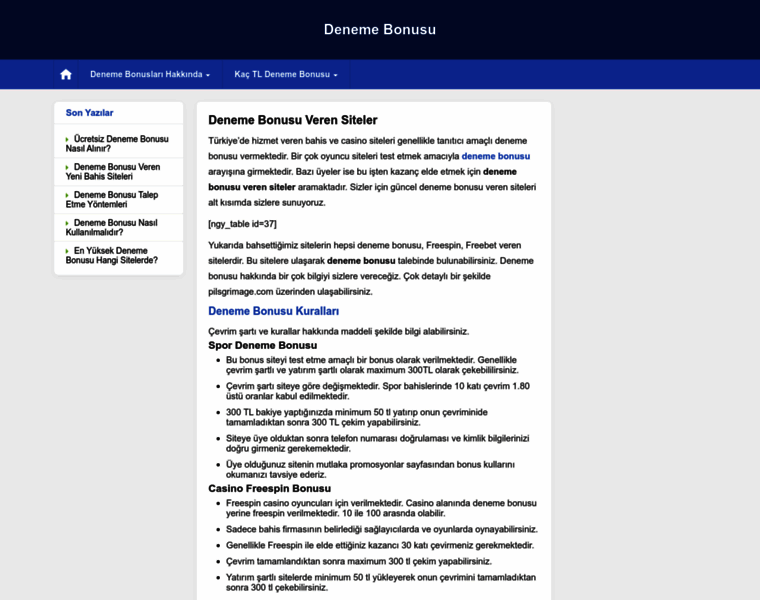The image size is (760, 600).
Task: Click bullet 'Siteye üye olduktan sonra telefon'
Action: [377, 443]
